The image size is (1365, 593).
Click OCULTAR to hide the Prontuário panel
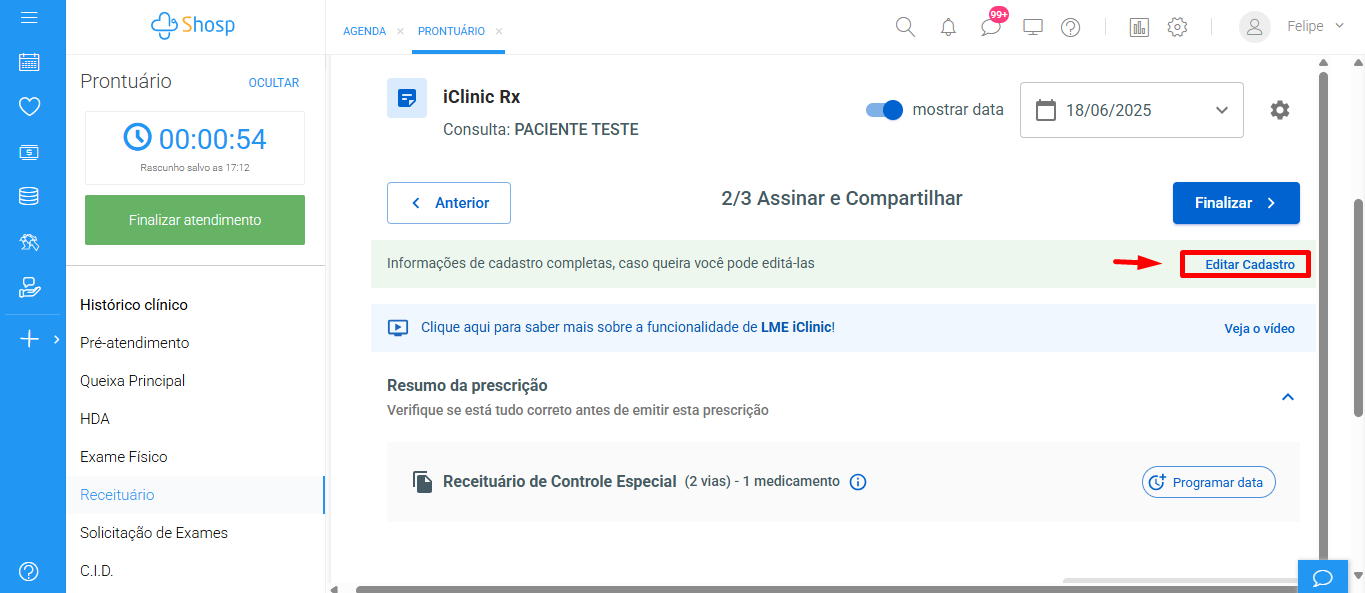pos(274,83)
